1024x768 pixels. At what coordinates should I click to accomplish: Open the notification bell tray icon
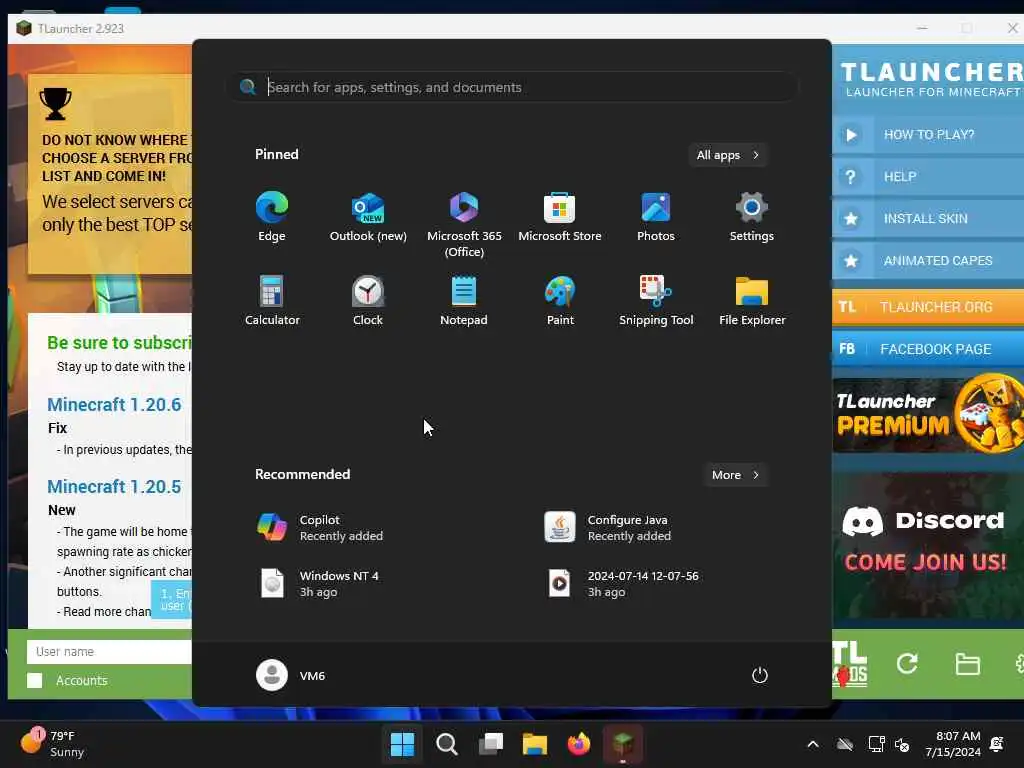pyautogui.click(x=997, y=744)
